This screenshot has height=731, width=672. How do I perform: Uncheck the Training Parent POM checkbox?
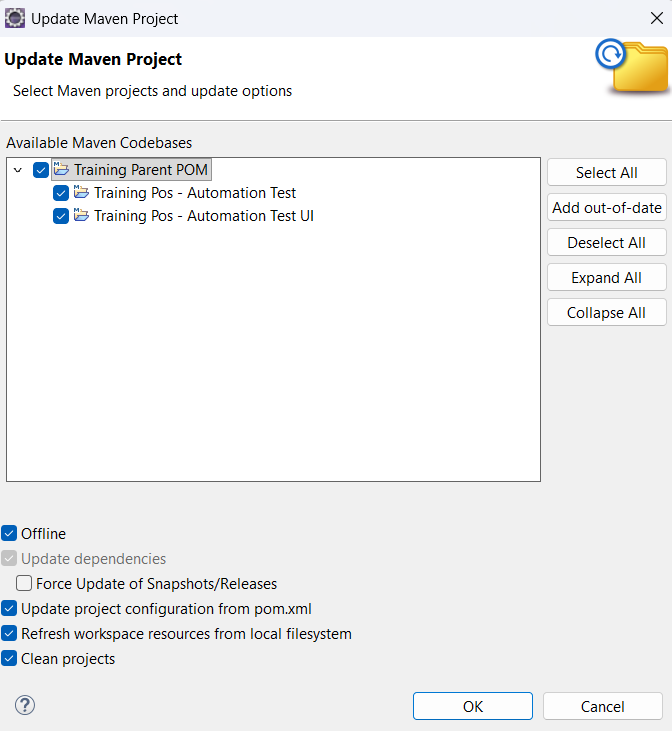tap(41, 170)
